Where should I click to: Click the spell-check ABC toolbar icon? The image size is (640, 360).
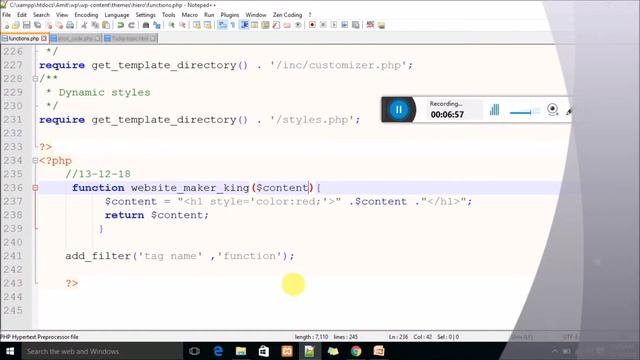click(x=370, y=25)
